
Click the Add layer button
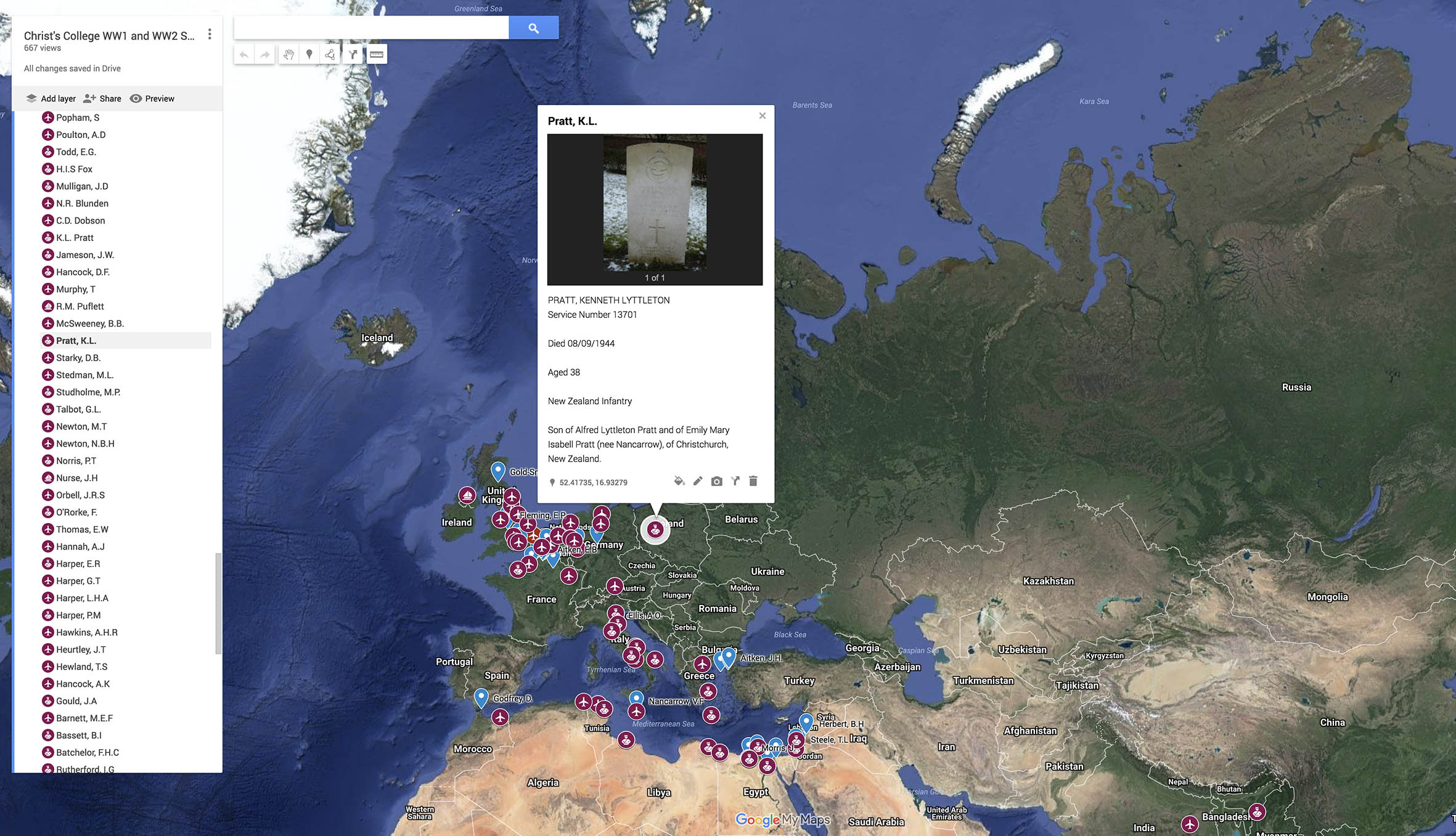(x=50, y=98)
